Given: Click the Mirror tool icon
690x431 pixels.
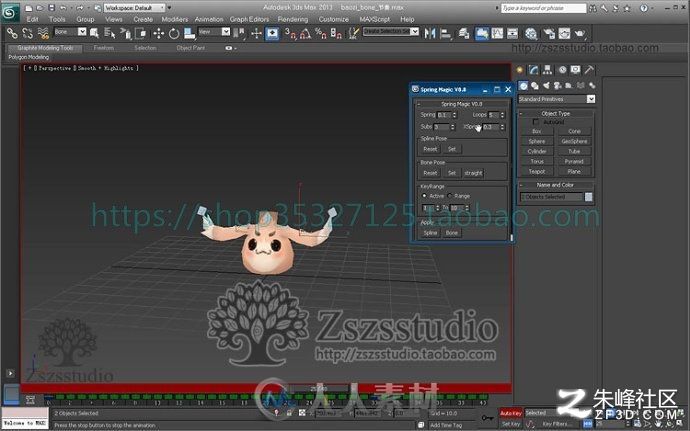Looking at the screenshot, I should pyautogui.click(x=430, y=33).
